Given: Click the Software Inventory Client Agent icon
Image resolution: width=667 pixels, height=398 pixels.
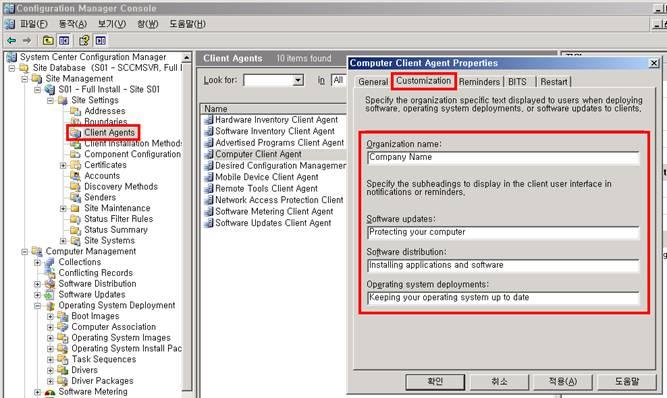Looking at the screenshot, I should [209, 131].
